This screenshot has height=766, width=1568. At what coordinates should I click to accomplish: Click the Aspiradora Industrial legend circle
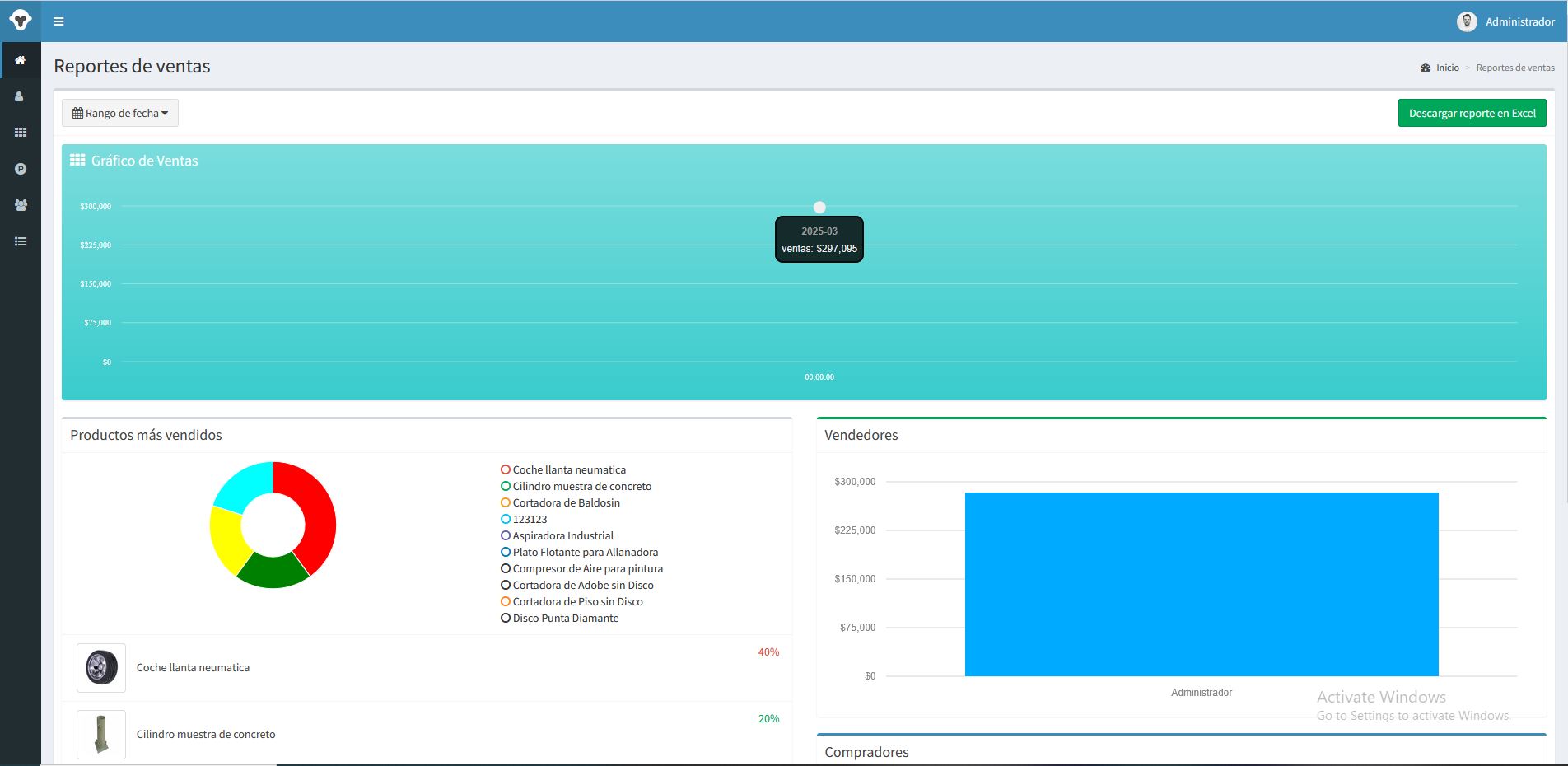pos(506,535)
